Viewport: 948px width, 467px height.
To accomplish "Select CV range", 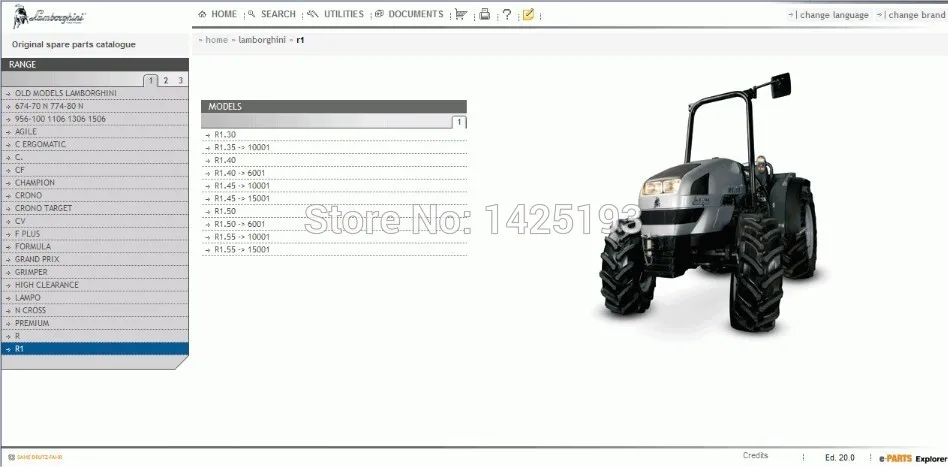I will pos(95,221).
